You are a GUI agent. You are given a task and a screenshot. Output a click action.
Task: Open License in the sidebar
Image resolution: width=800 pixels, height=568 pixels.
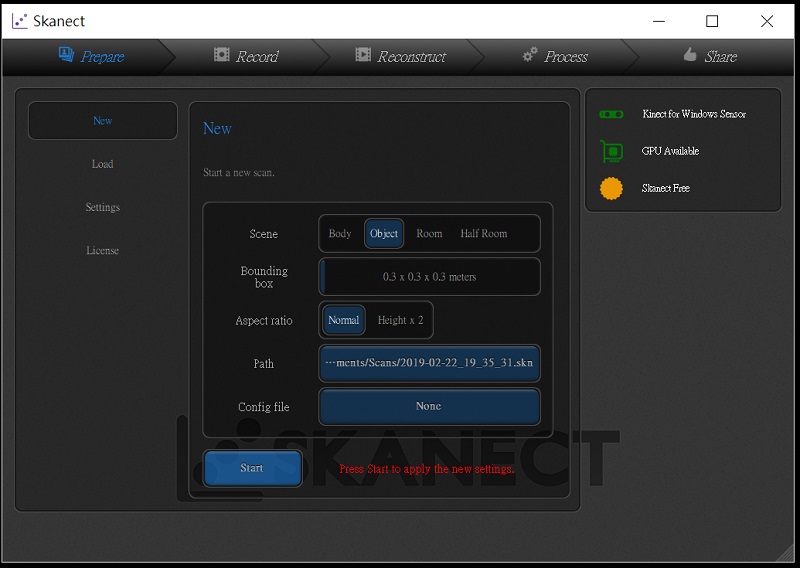point(103,251)
